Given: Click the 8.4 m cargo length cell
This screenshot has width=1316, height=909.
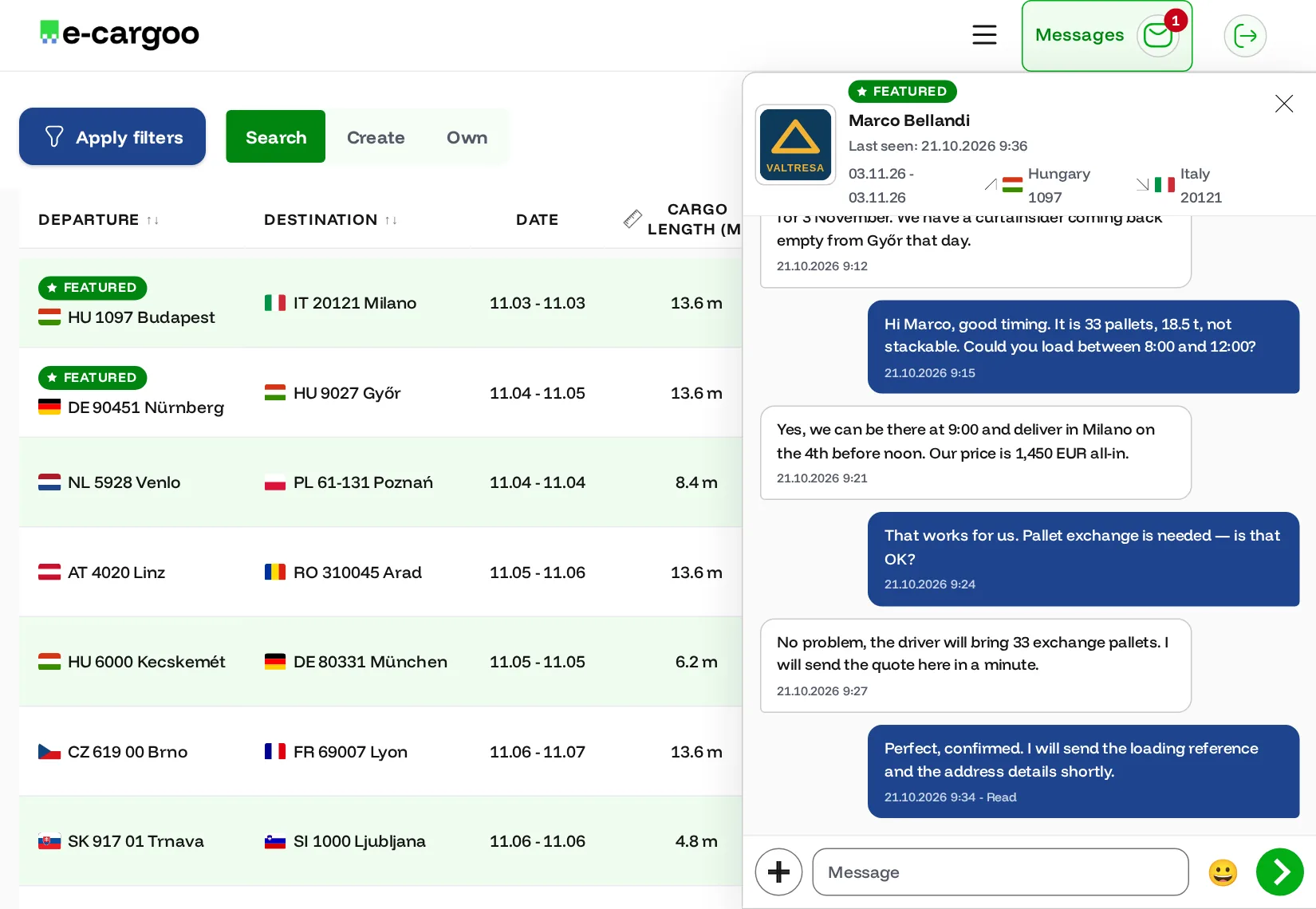Looking at the screenshot, I should [696, 482].
